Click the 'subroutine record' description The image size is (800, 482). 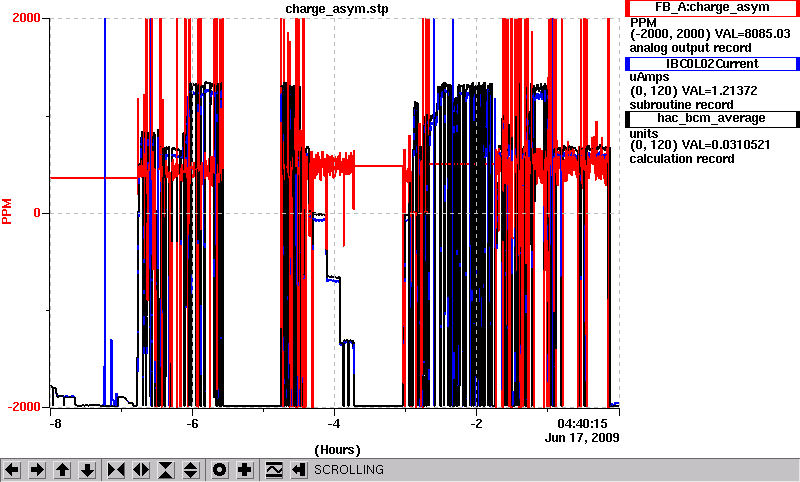click(681, 105)
